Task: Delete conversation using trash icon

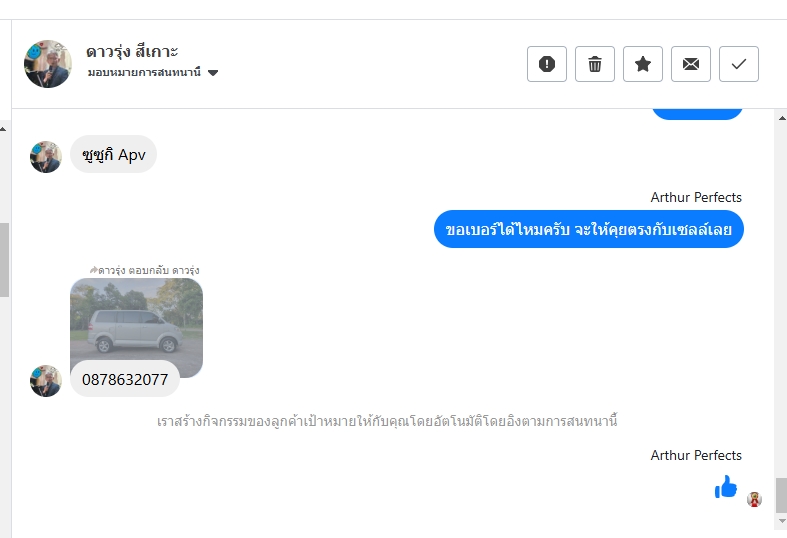Action: point(595,64)
